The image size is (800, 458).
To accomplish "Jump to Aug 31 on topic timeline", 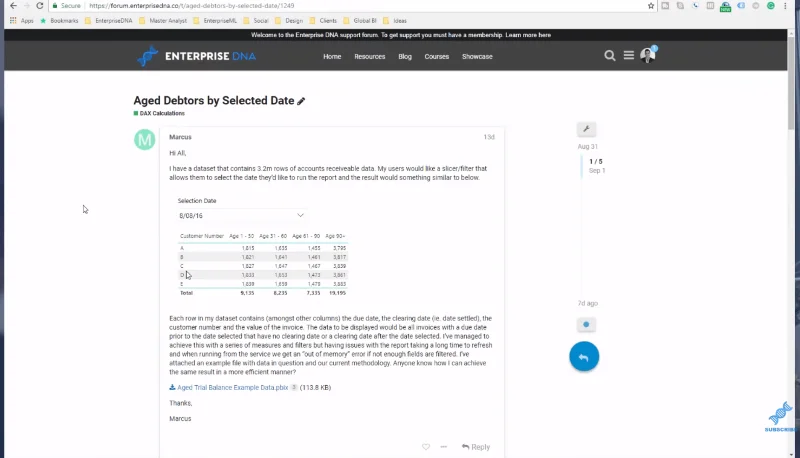I will pos(587,146).
